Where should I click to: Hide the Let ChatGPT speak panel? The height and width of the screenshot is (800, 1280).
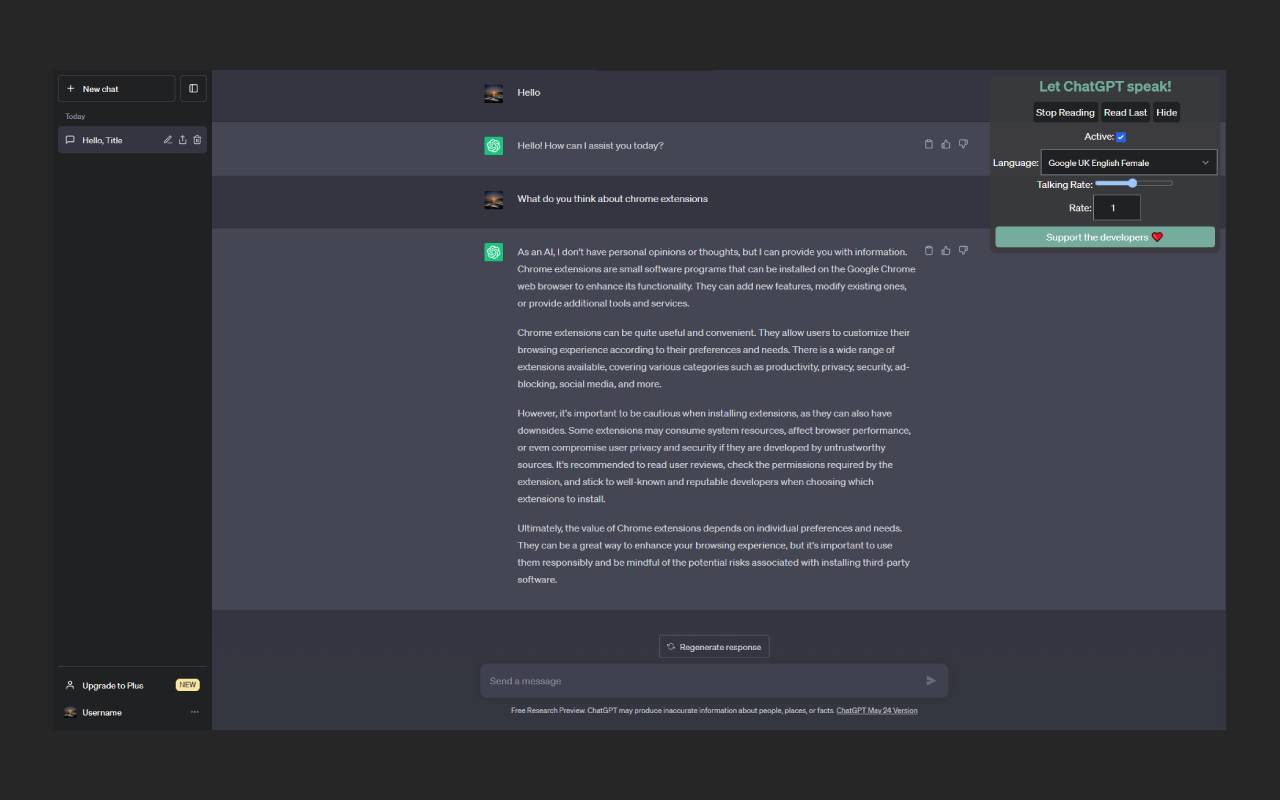click(1167, 112)
